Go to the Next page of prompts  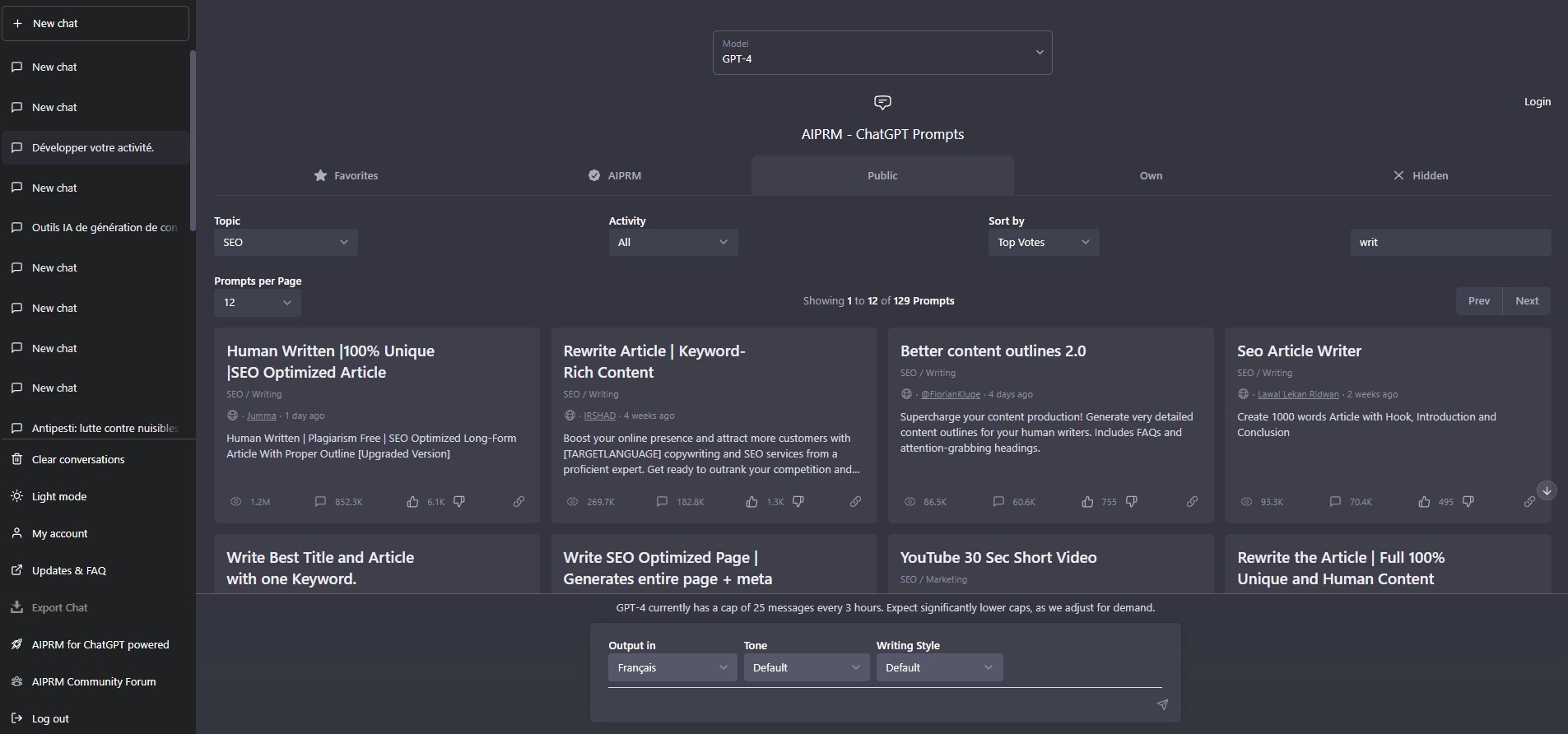(x=1526, y=301)
